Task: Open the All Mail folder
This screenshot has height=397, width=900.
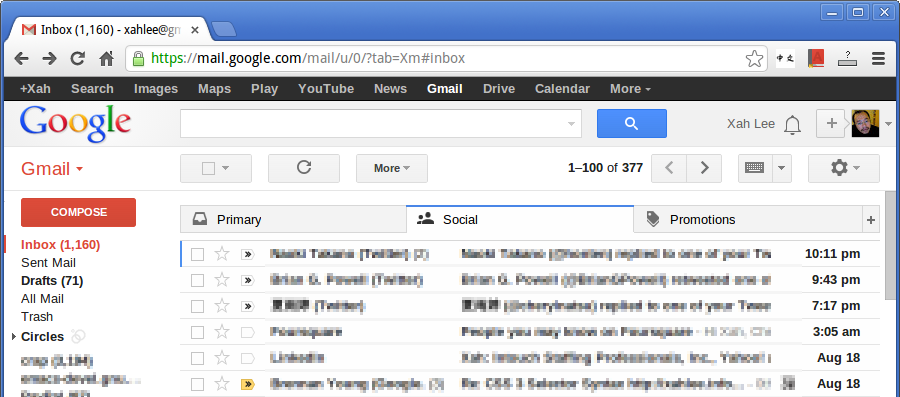Action: pyautogui.click(x=42, y=299)
